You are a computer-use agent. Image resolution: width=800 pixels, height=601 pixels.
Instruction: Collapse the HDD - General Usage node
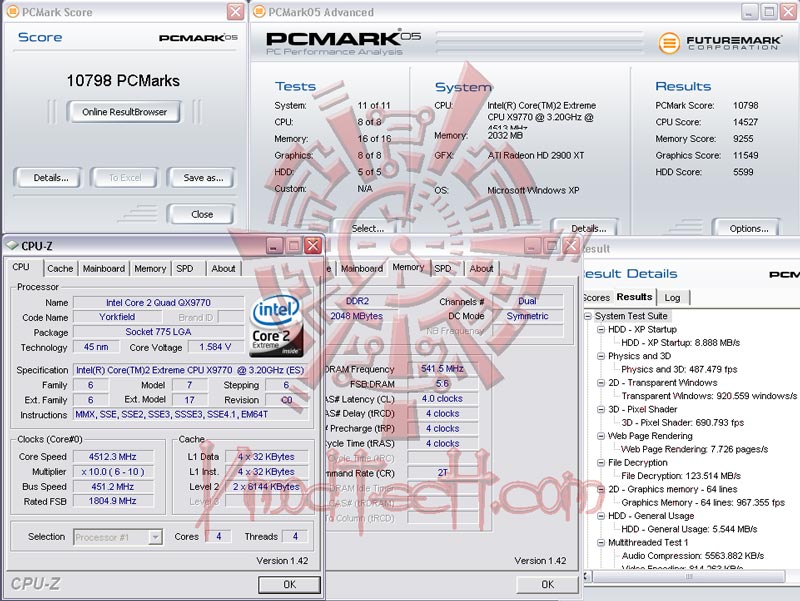click(x=601, y=516)
